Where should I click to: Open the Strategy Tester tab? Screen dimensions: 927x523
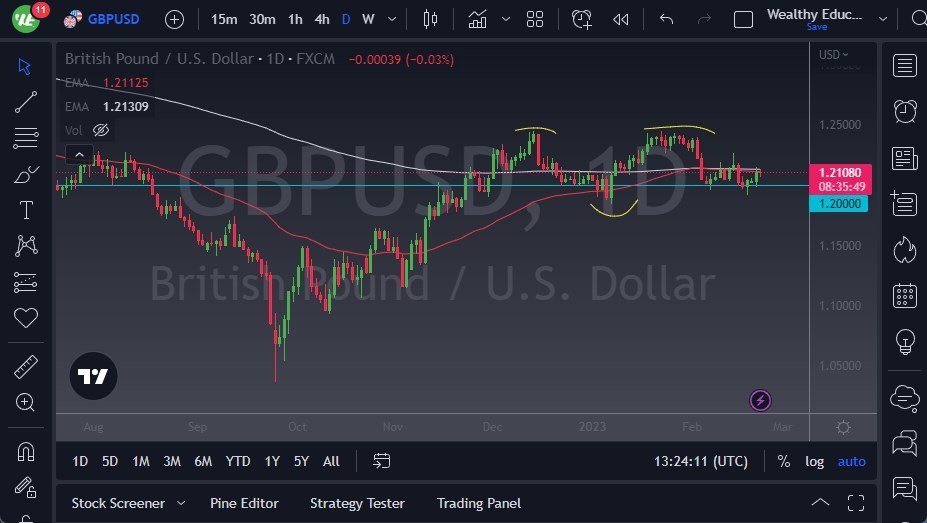click(357, 503)
